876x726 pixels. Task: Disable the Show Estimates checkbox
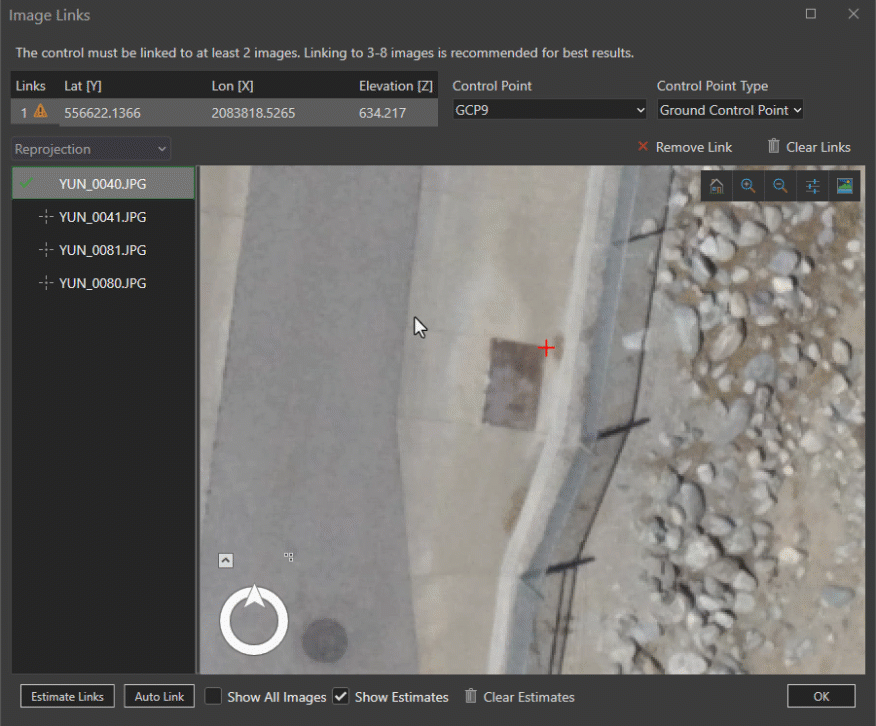click(x=340, y=696)
